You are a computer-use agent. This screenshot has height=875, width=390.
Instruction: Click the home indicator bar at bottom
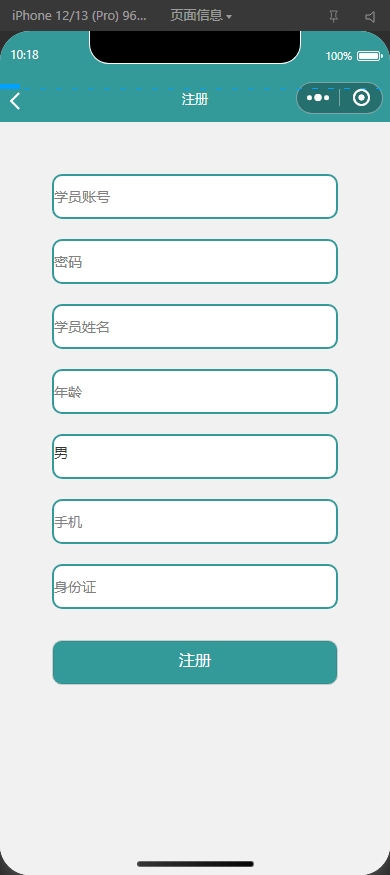195,864
